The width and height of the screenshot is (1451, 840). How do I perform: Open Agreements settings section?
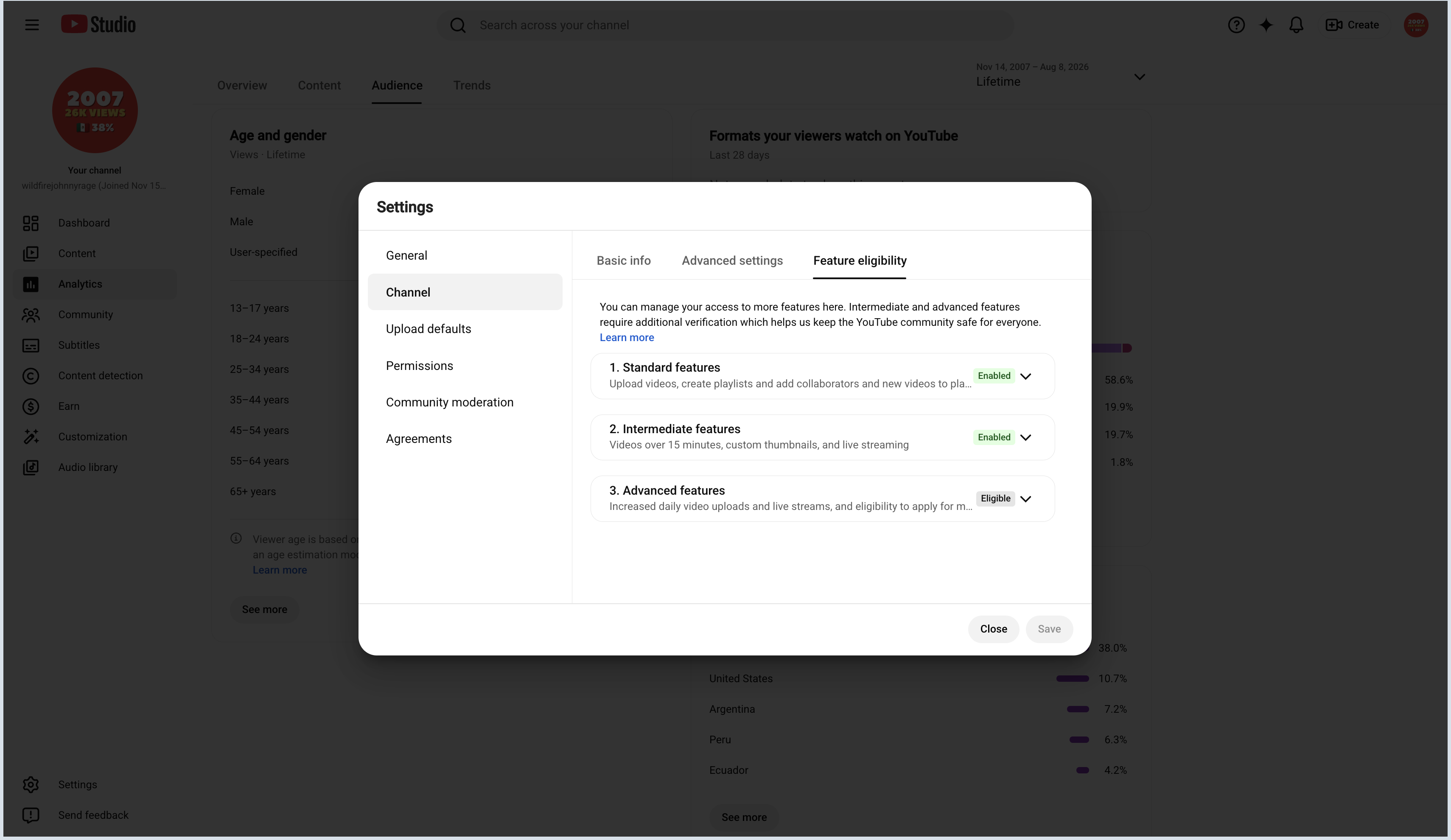click(465, 439)
